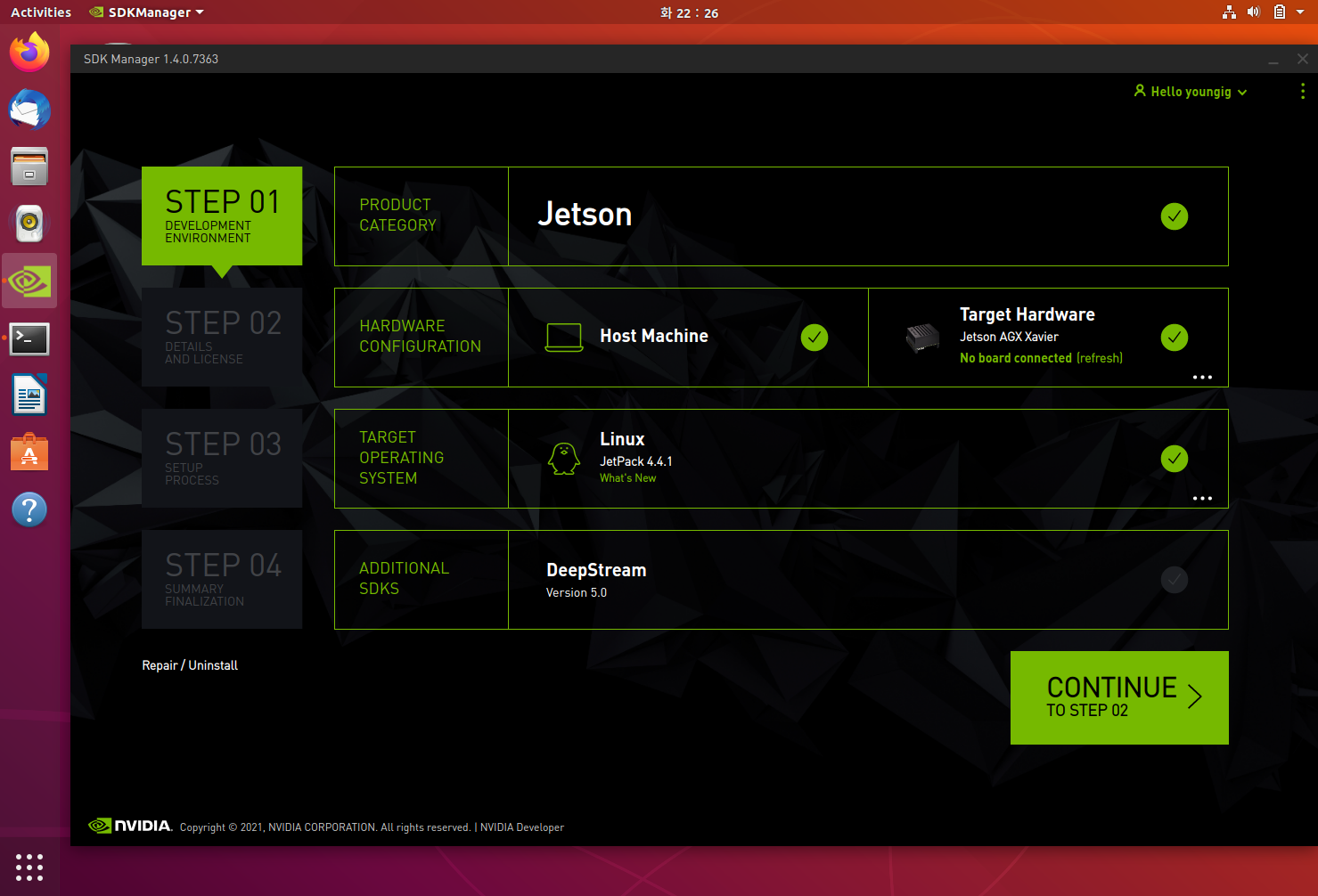
Task: Click the Hardware Configuration label
Action: tap(420, 337)
